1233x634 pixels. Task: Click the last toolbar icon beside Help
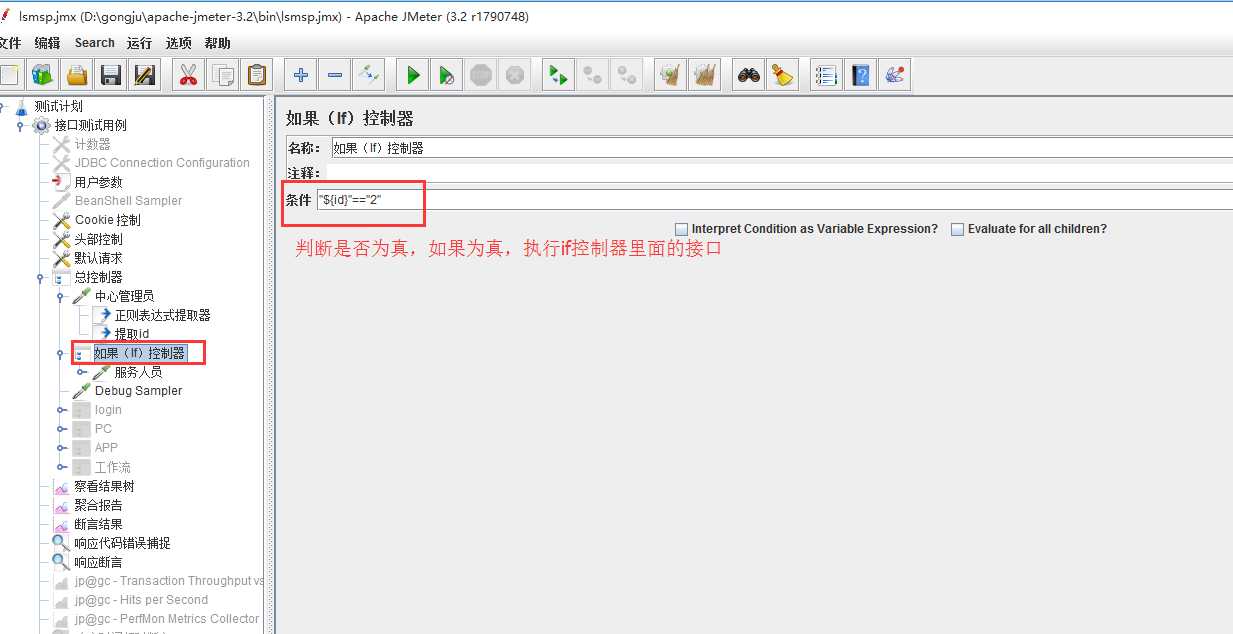coord(894,75)
